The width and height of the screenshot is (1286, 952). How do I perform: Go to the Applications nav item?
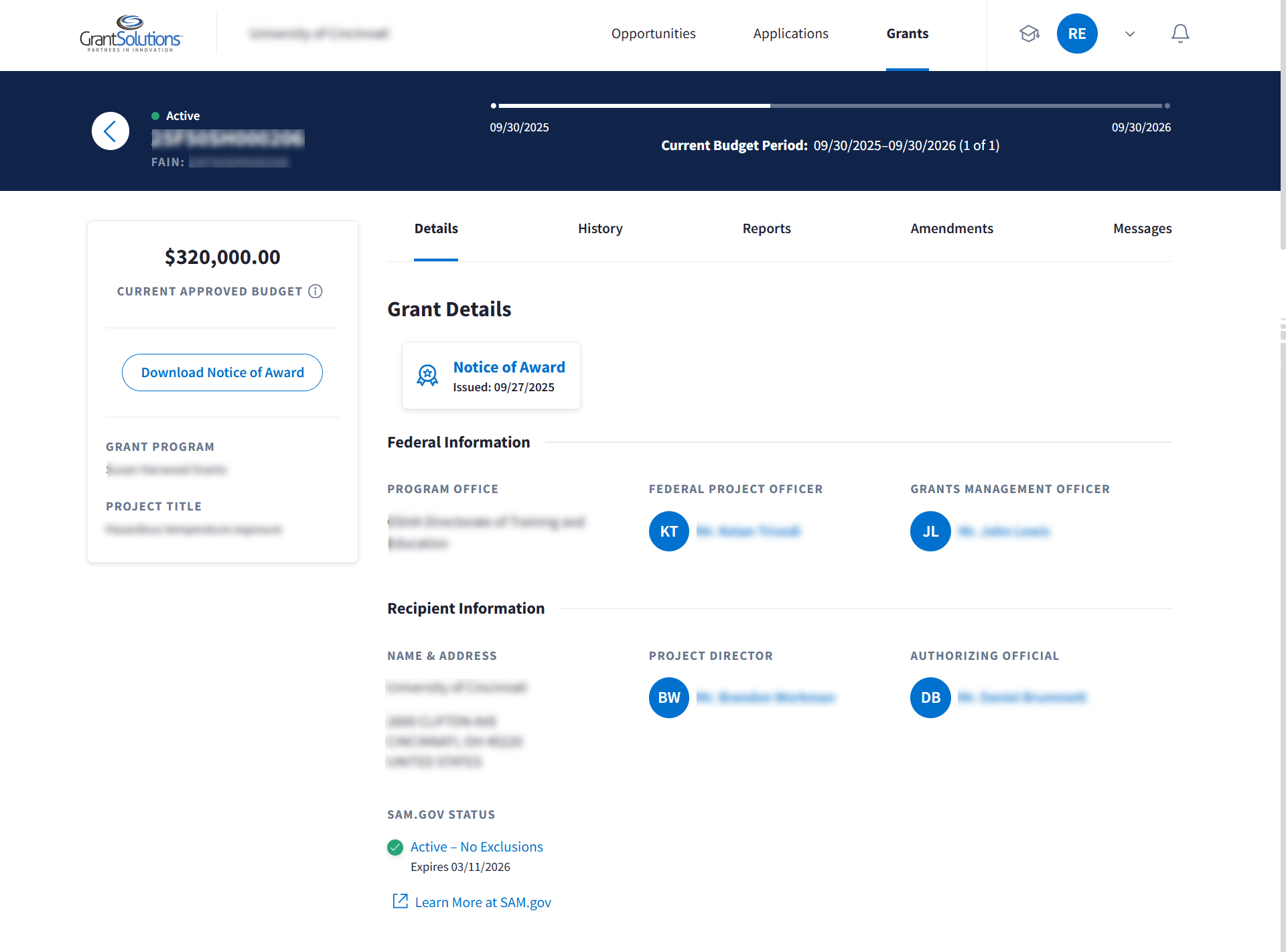pyautogui.click(x=790, y=33)
